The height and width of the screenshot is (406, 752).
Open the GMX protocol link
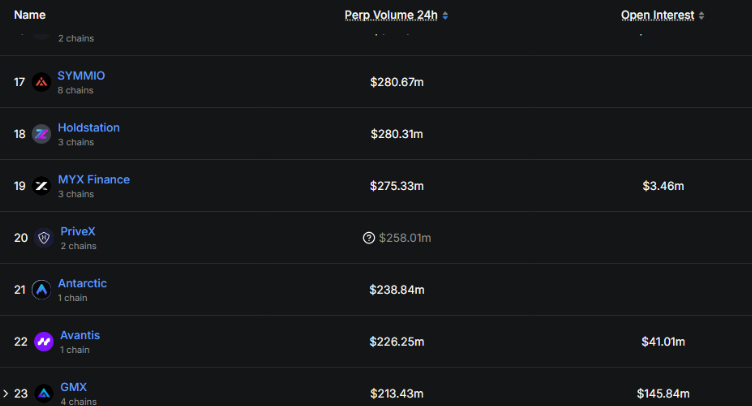coord(72,387)
